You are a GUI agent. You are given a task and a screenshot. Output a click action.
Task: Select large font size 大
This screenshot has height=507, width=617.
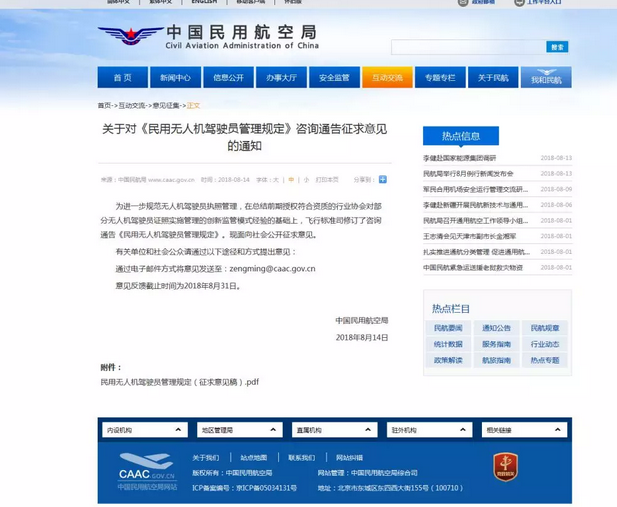tap(275, 180)
